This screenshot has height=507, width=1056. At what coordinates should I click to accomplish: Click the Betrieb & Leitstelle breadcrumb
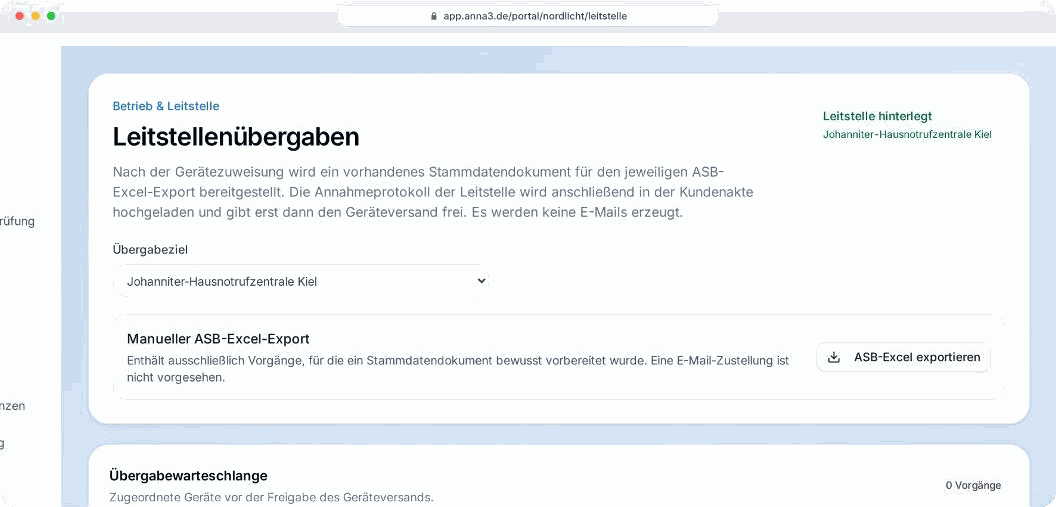pyautogui.click(x=166, y=106)
